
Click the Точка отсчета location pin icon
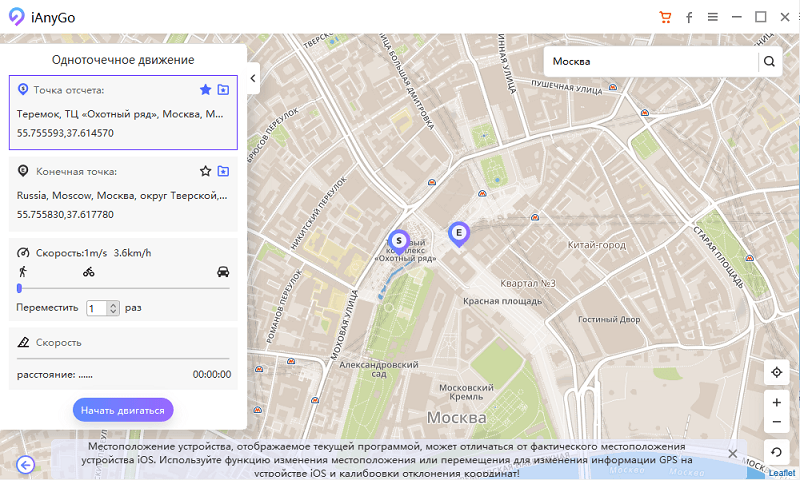[x=22, y=89]
